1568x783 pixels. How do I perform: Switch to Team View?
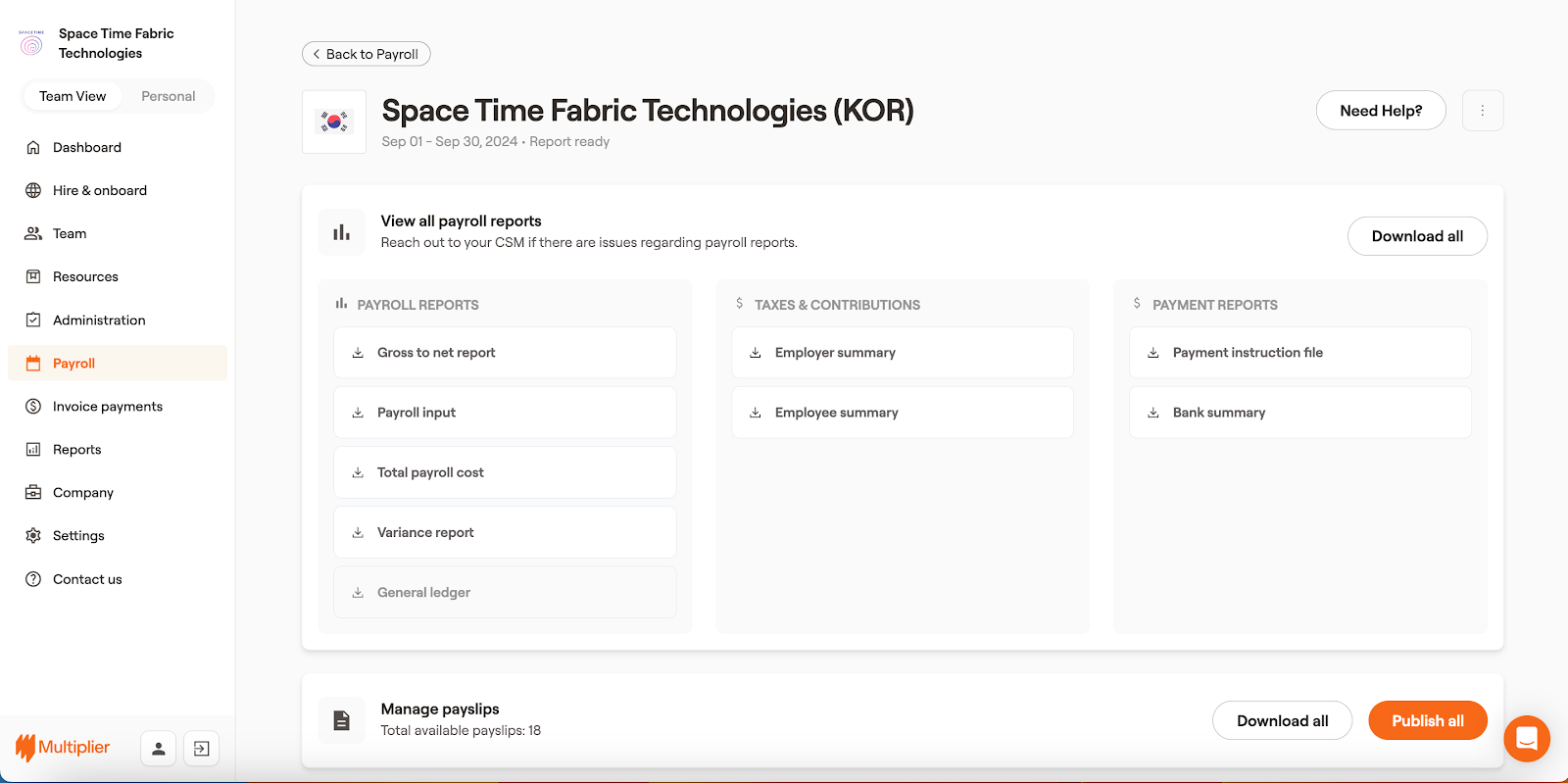[x=73, y=96]
